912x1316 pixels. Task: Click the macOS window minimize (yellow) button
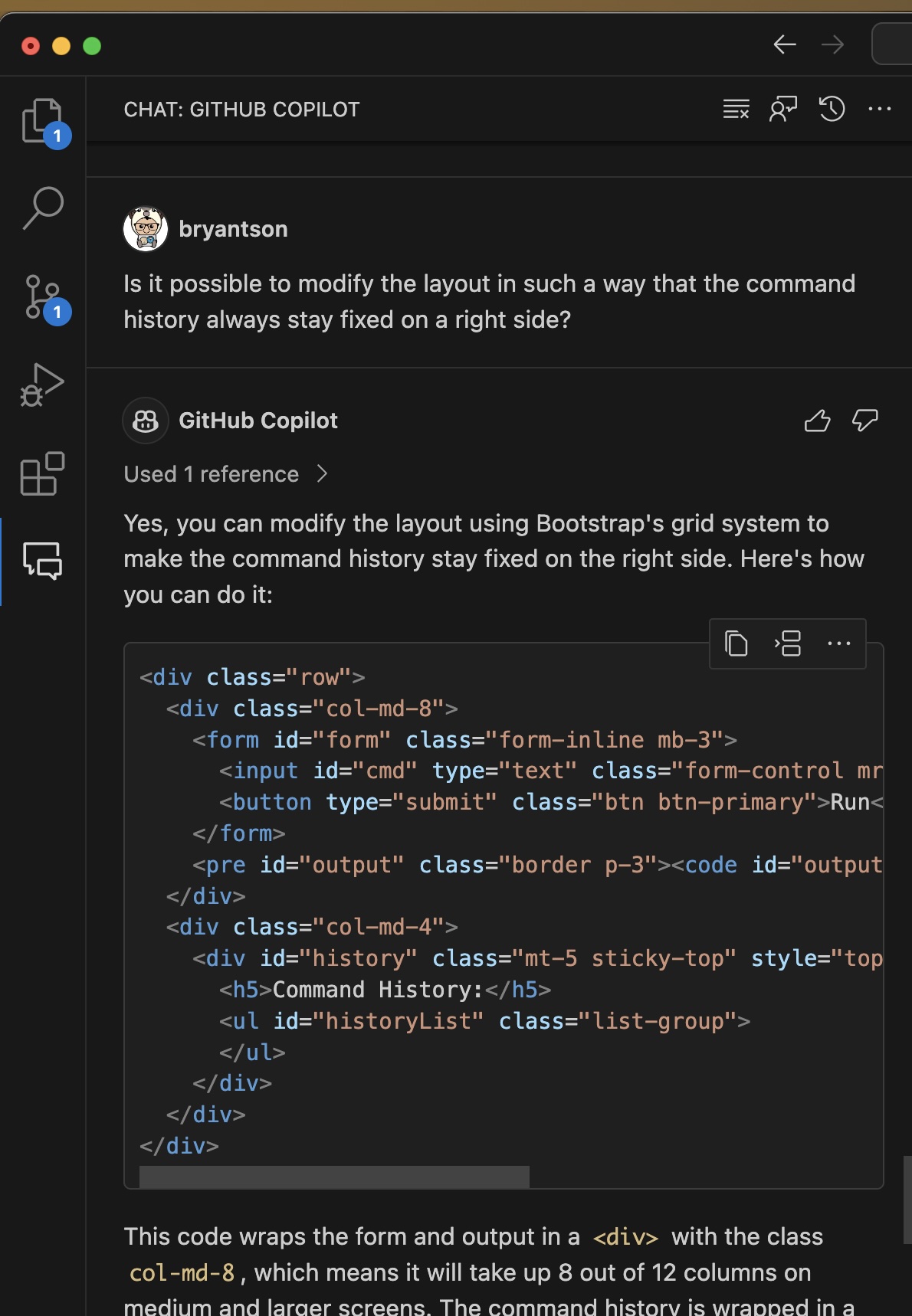(x=61, y=46)
